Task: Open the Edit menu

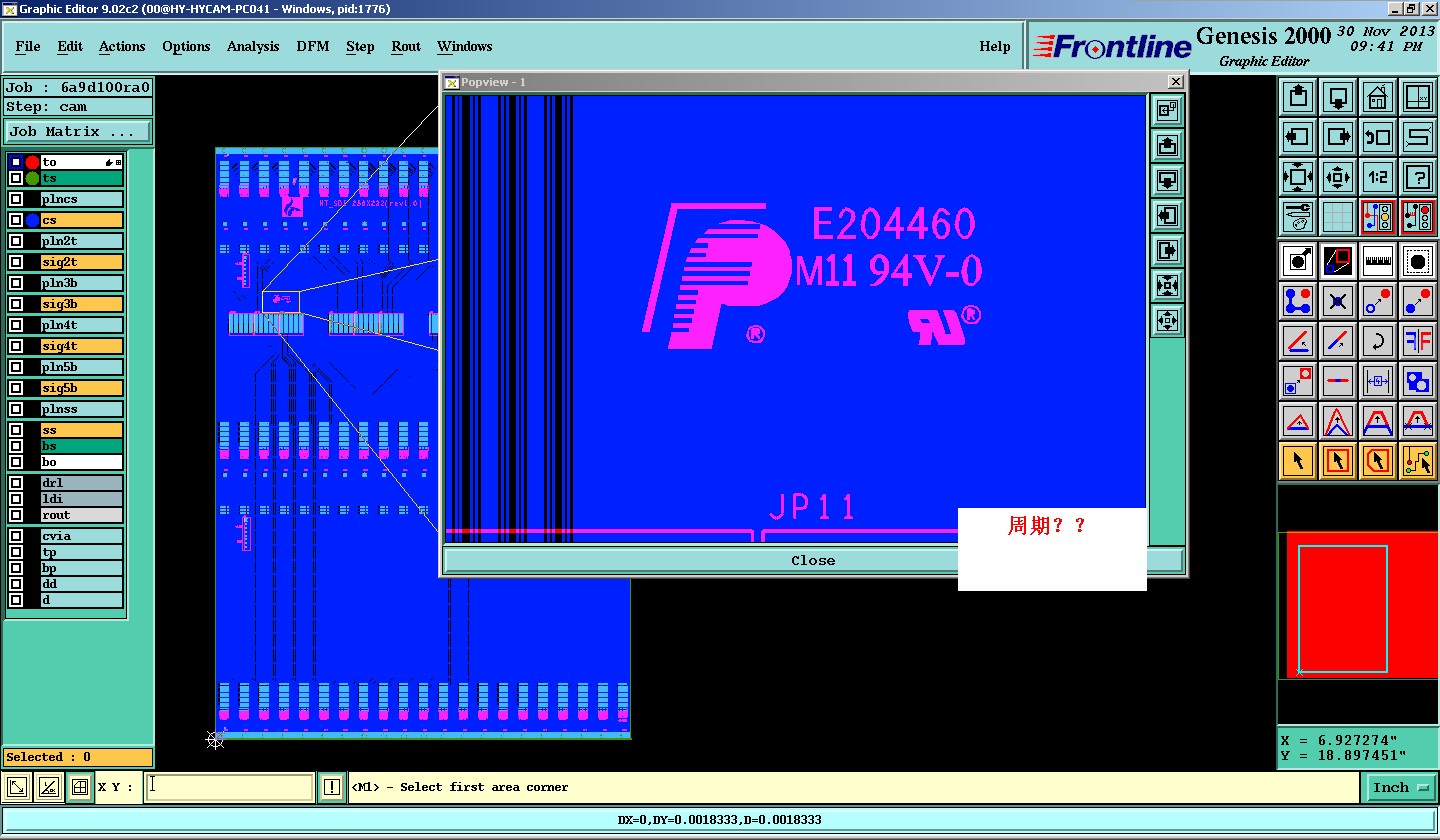Action: (x=70, y=46)
